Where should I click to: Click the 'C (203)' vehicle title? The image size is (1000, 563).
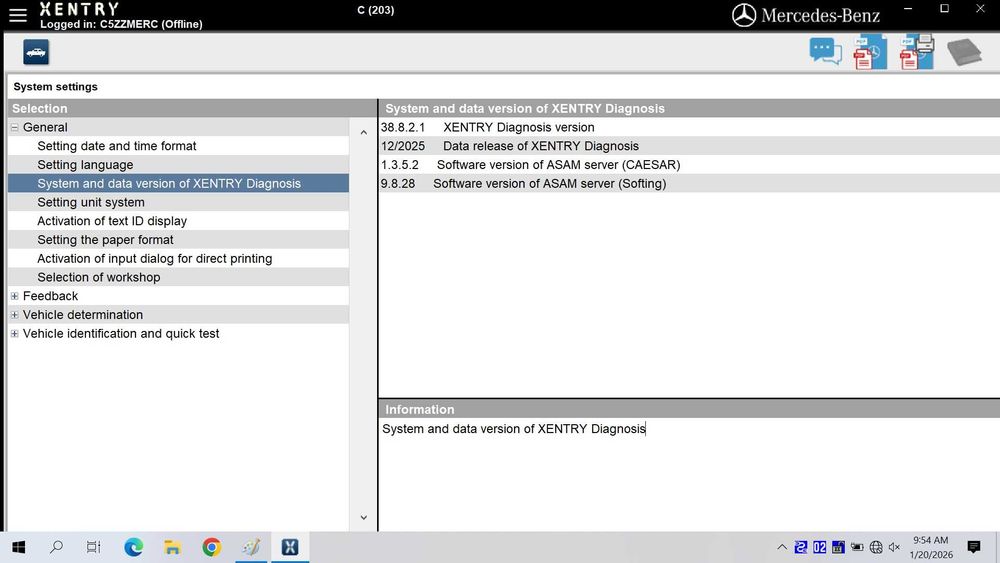pos(376,10)
